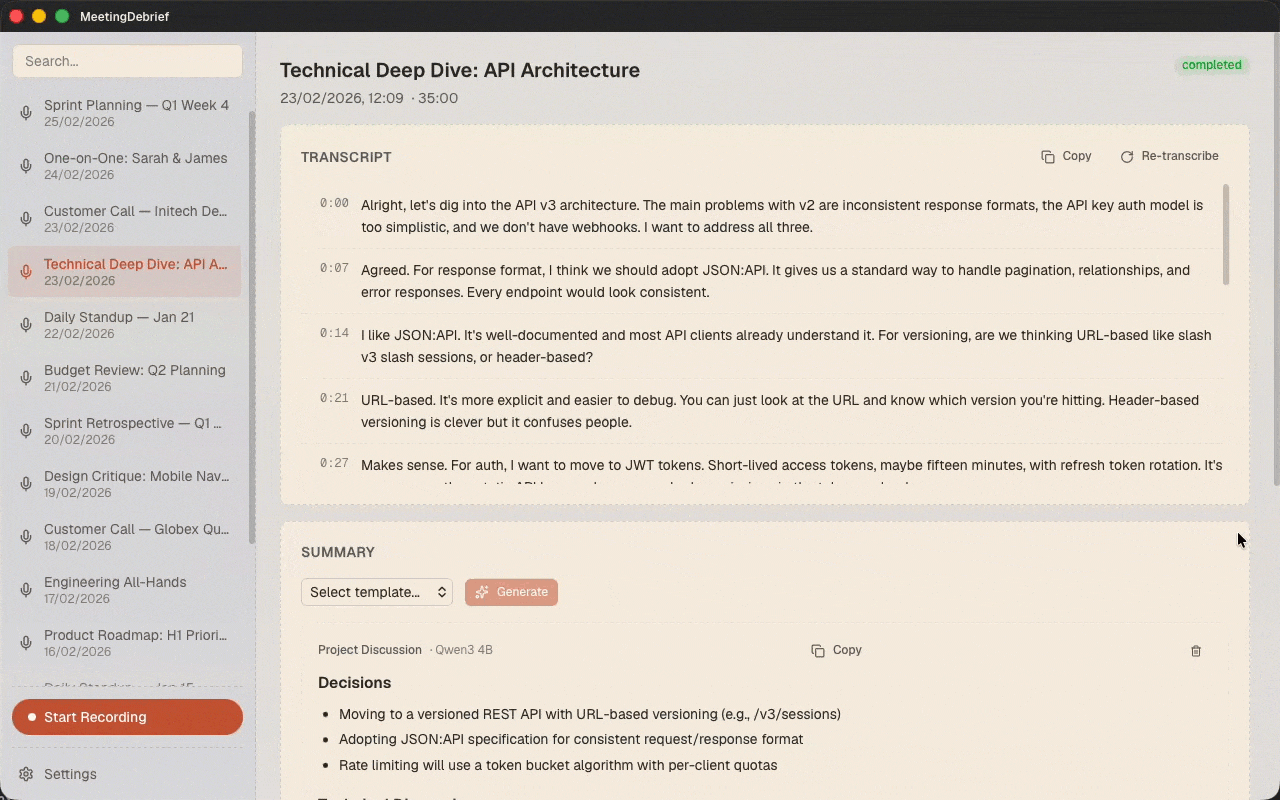
Task: Open the Select template dropdown
Action: coord(377,592)
